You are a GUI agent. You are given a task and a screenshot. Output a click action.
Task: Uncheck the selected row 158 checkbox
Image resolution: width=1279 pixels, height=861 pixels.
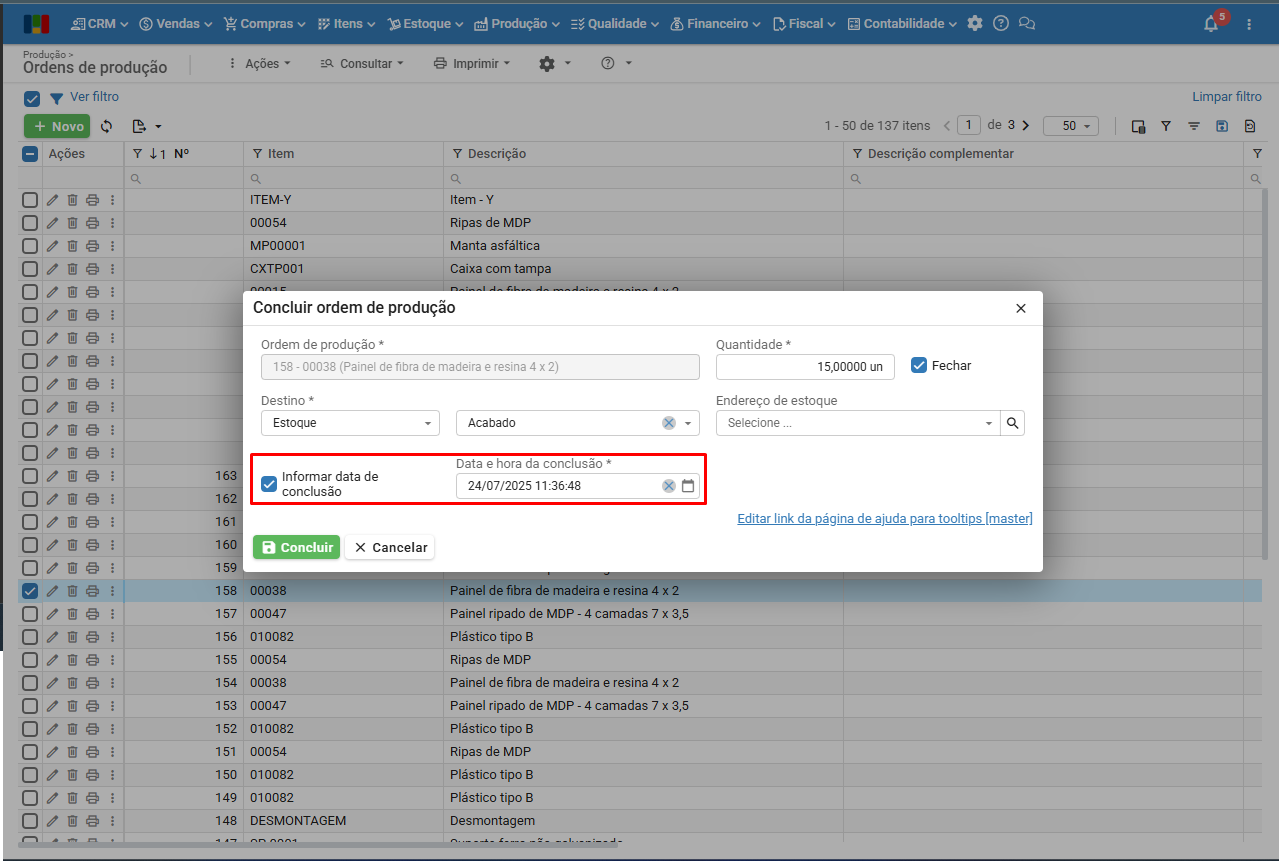pos(30,591)
